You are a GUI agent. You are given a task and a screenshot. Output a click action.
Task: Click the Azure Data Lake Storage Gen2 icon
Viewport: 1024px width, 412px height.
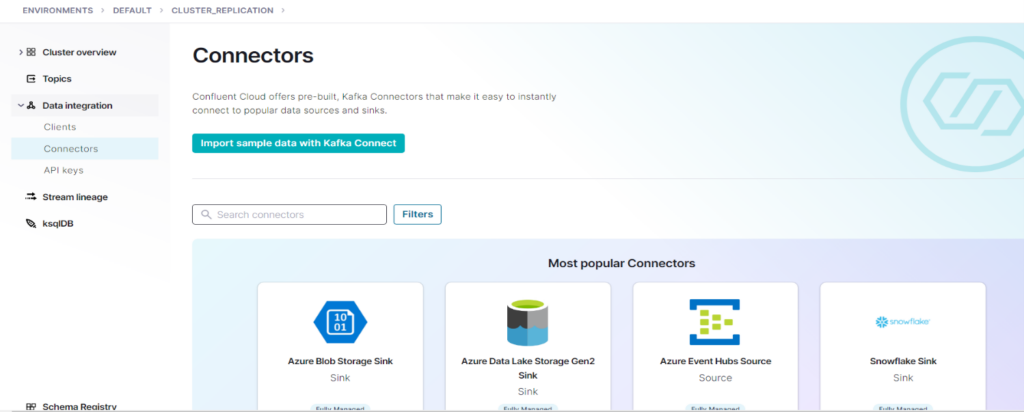pyautogui.click(x=527, y=321)
